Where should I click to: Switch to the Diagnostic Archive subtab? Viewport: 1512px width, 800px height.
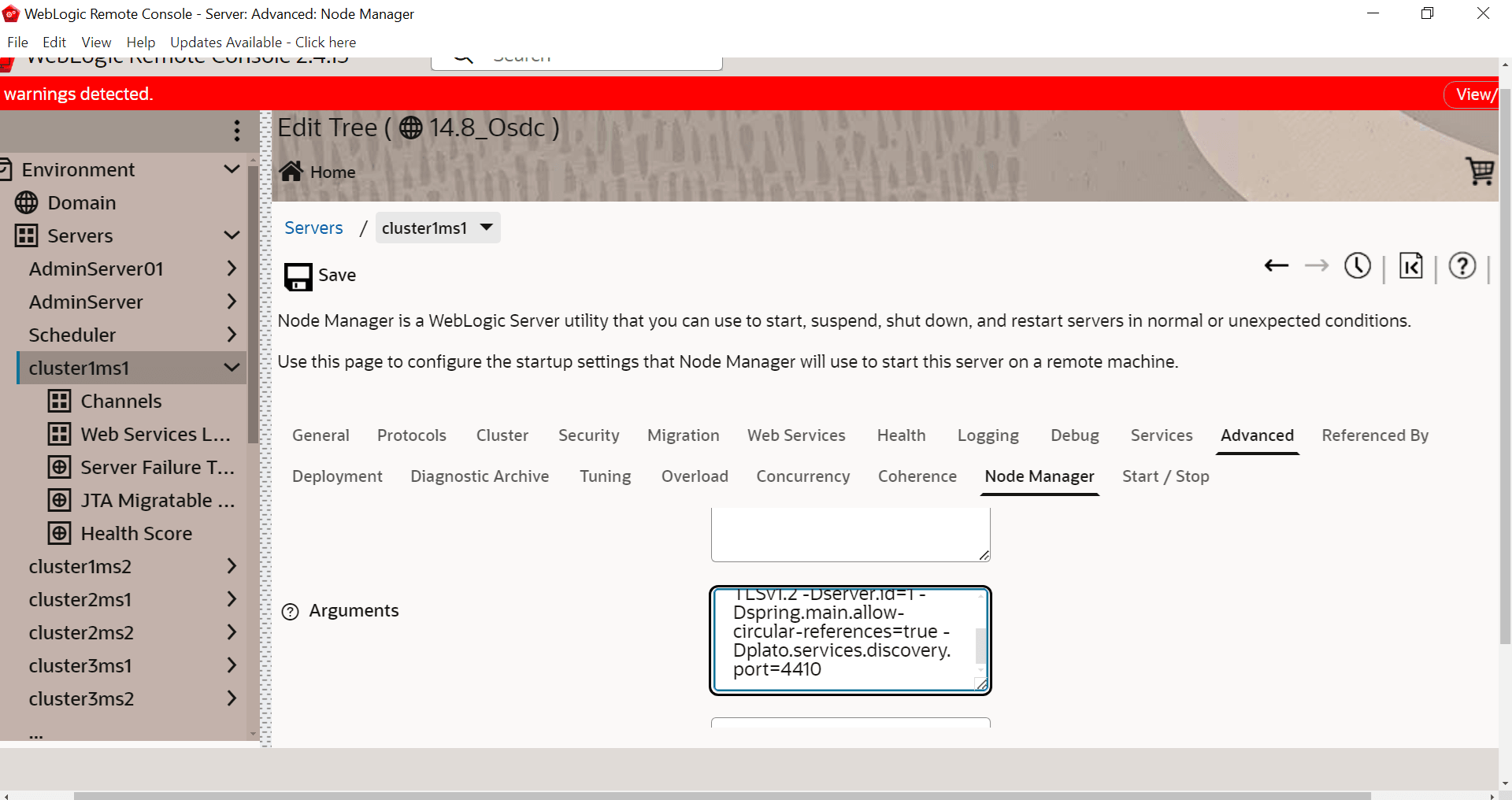480,476
